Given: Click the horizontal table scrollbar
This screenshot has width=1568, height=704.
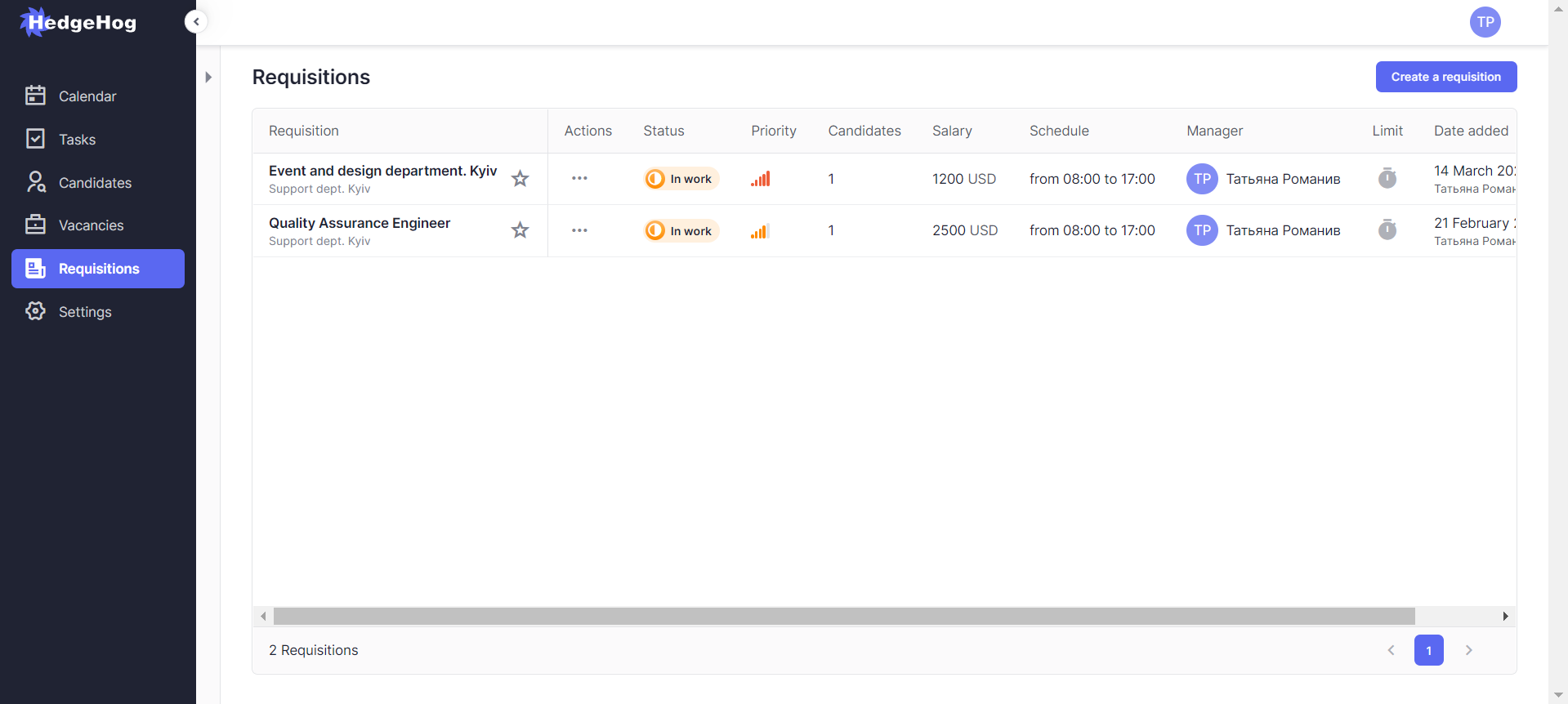Looking at the screenshot, I should (843, 616).
